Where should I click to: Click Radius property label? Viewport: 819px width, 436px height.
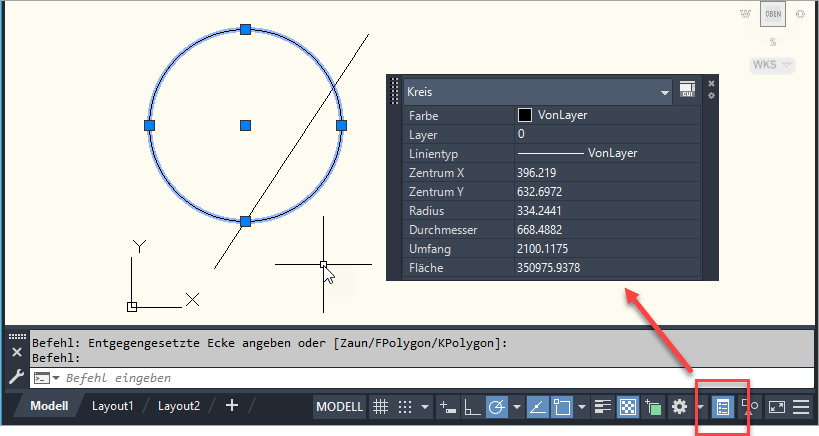point(426,211)
